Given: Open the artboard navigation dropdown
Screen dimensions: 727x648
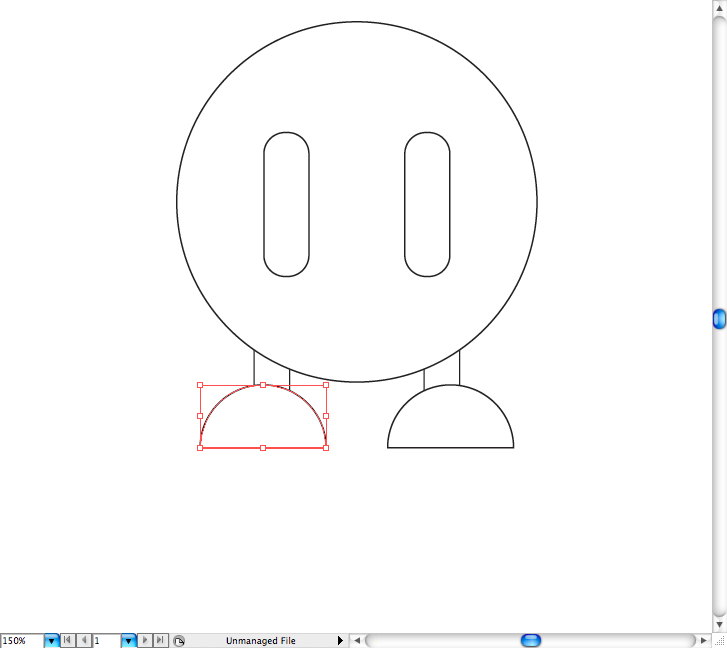Looking at the screenshot, I should point(128,640).
